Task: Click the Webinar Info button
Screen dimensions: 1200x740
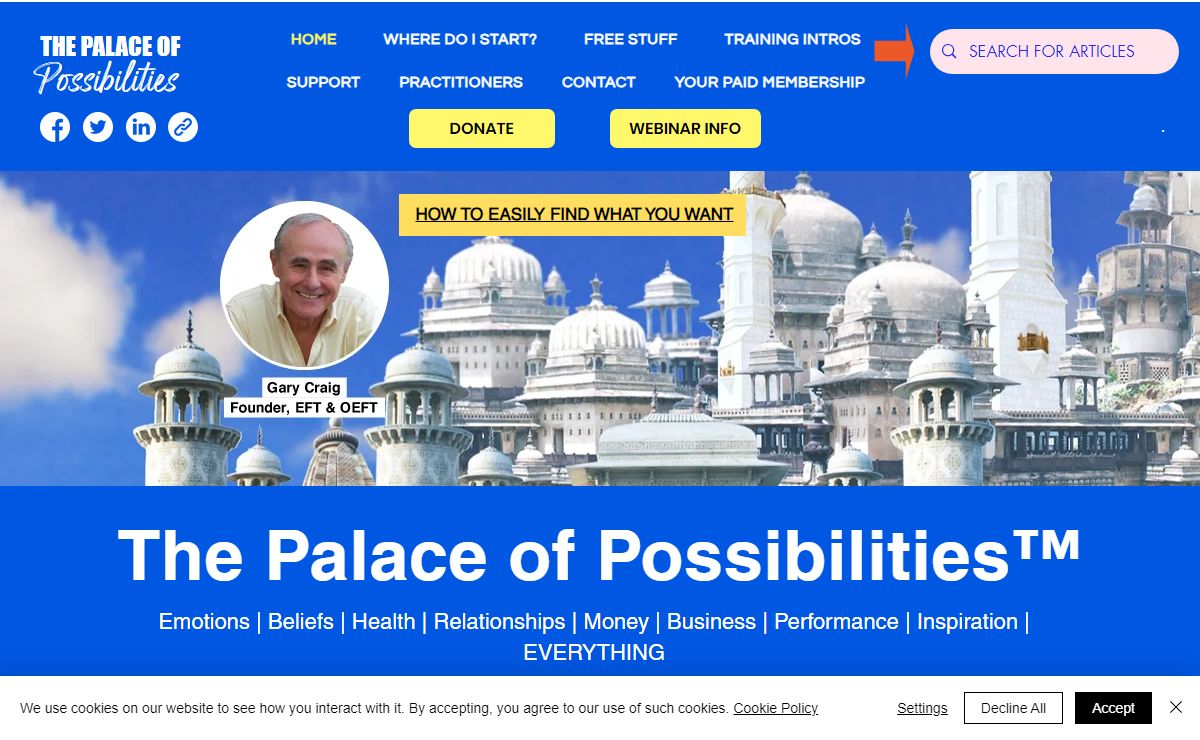Action: [685, 128]
